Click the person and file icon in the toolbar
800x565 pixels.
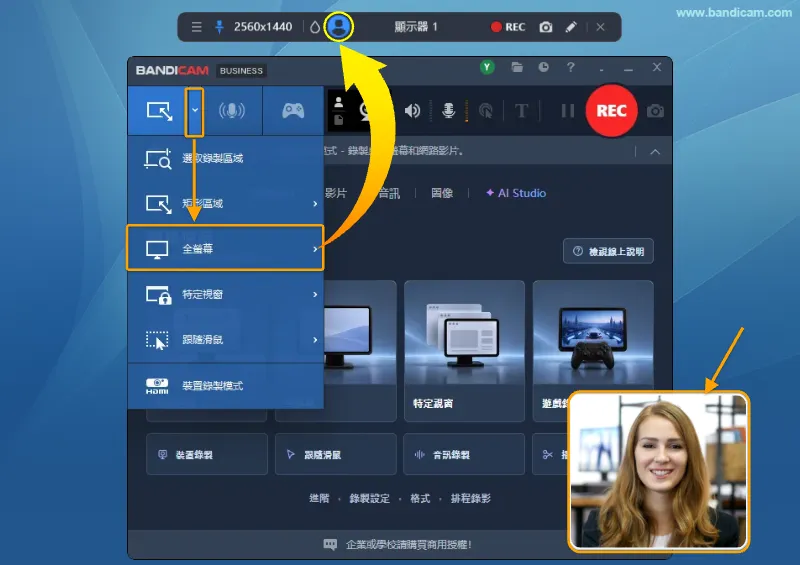pos(338,111)
